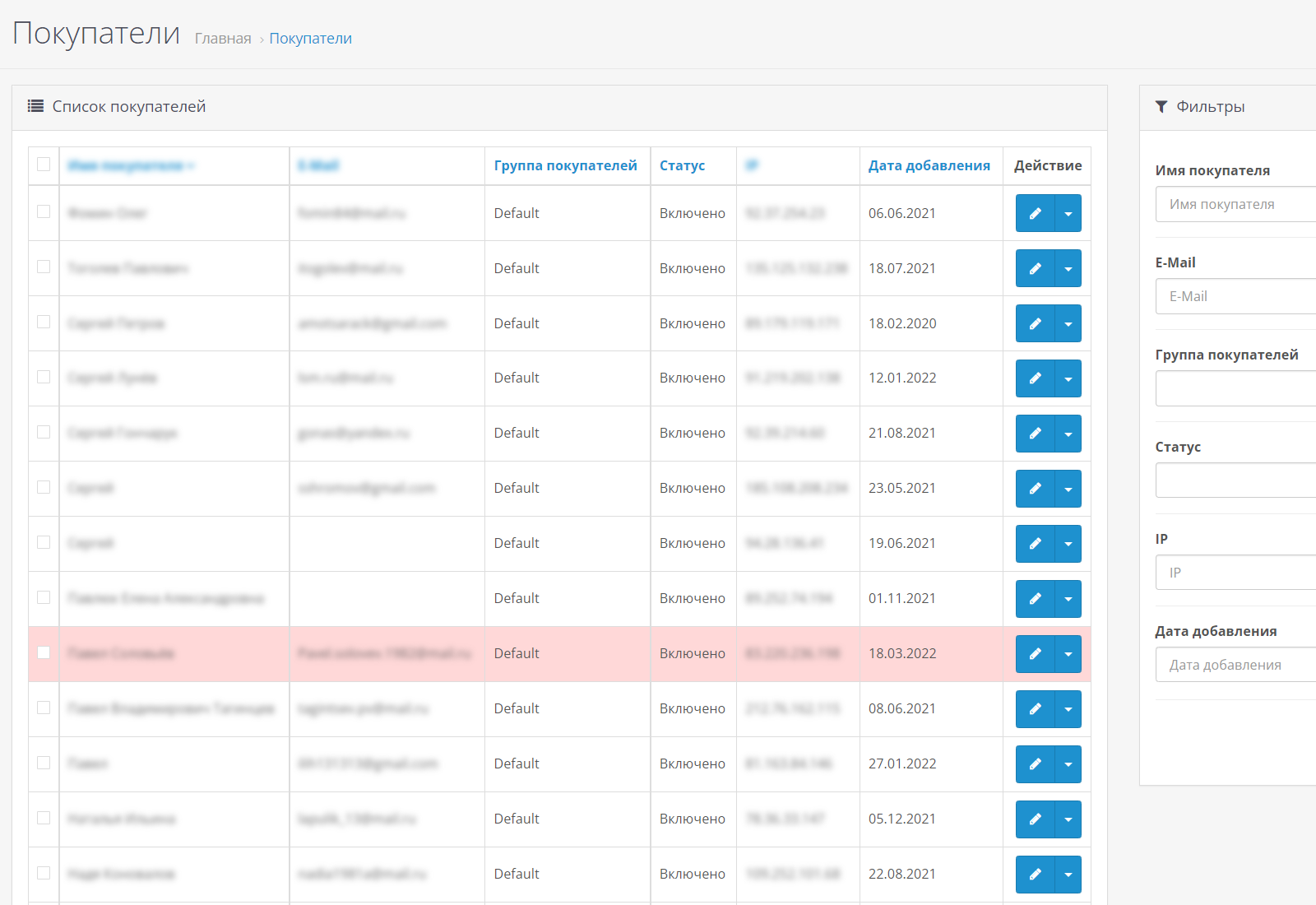Click the funnel icon beside Фильтры

pos(1161,106)
